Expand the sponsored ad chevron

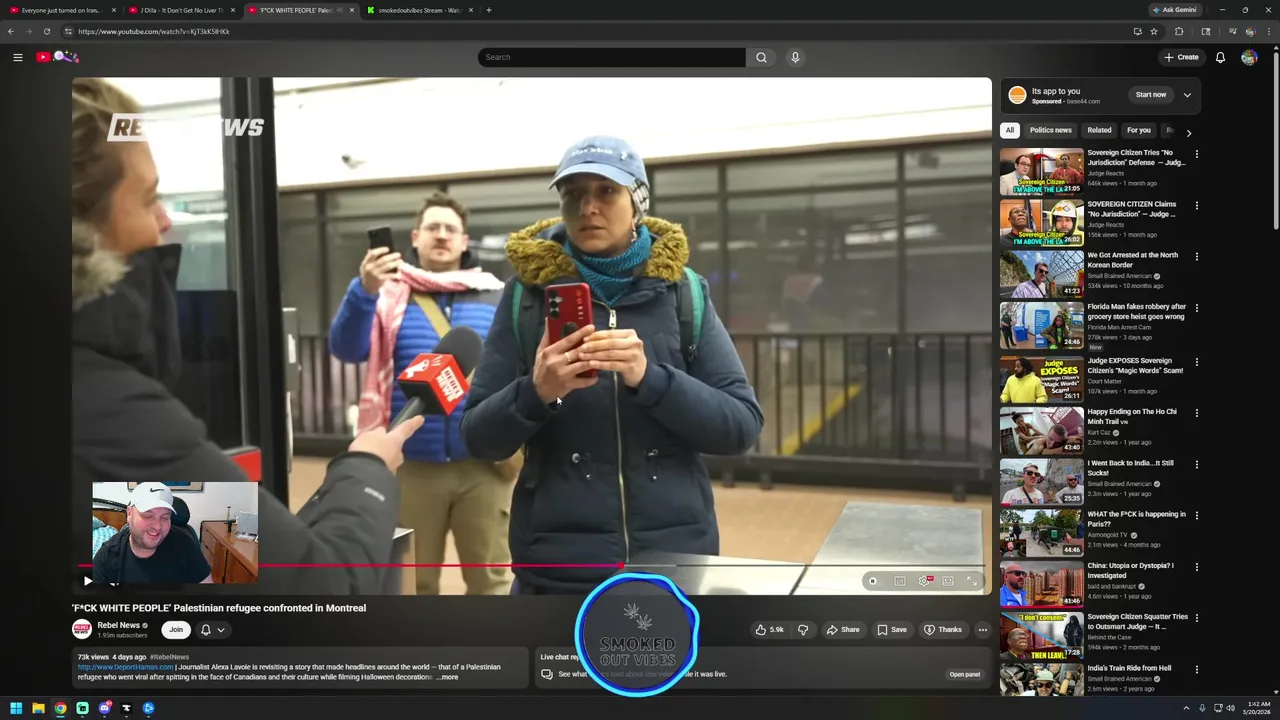pyautogui.click(x=1187, y=95)
